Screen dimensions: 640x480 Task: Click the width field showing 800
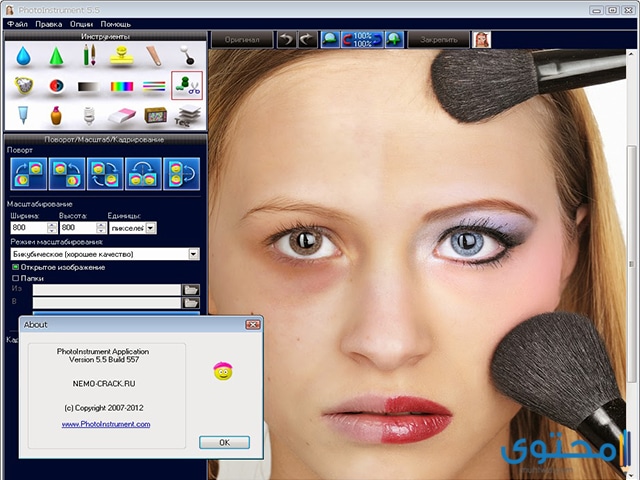click(x=29, y=227)
